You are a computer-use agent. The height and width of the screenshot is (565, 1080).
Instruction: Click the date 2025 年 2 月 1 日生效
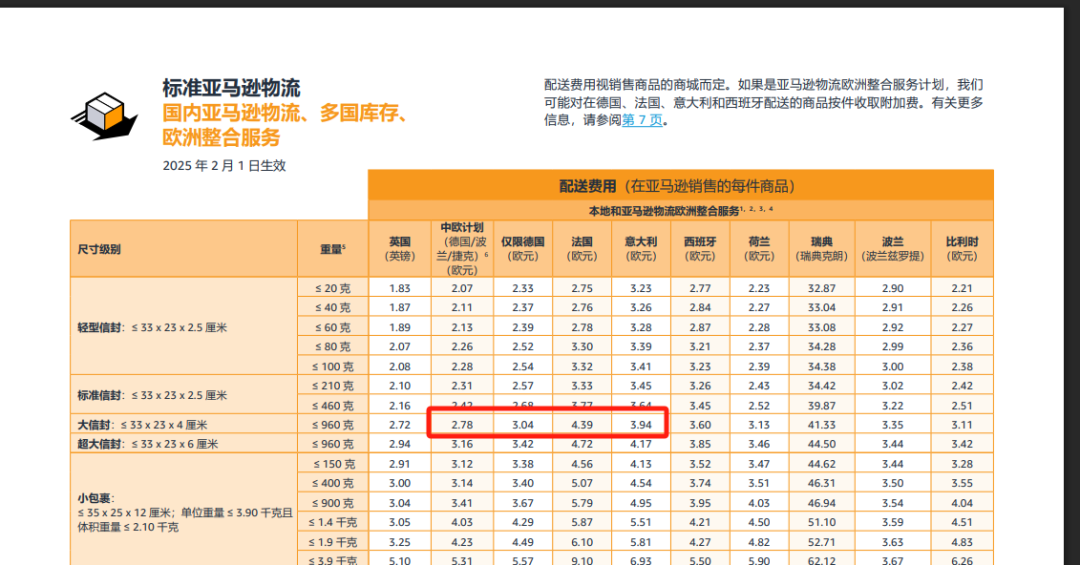(224, 165)
